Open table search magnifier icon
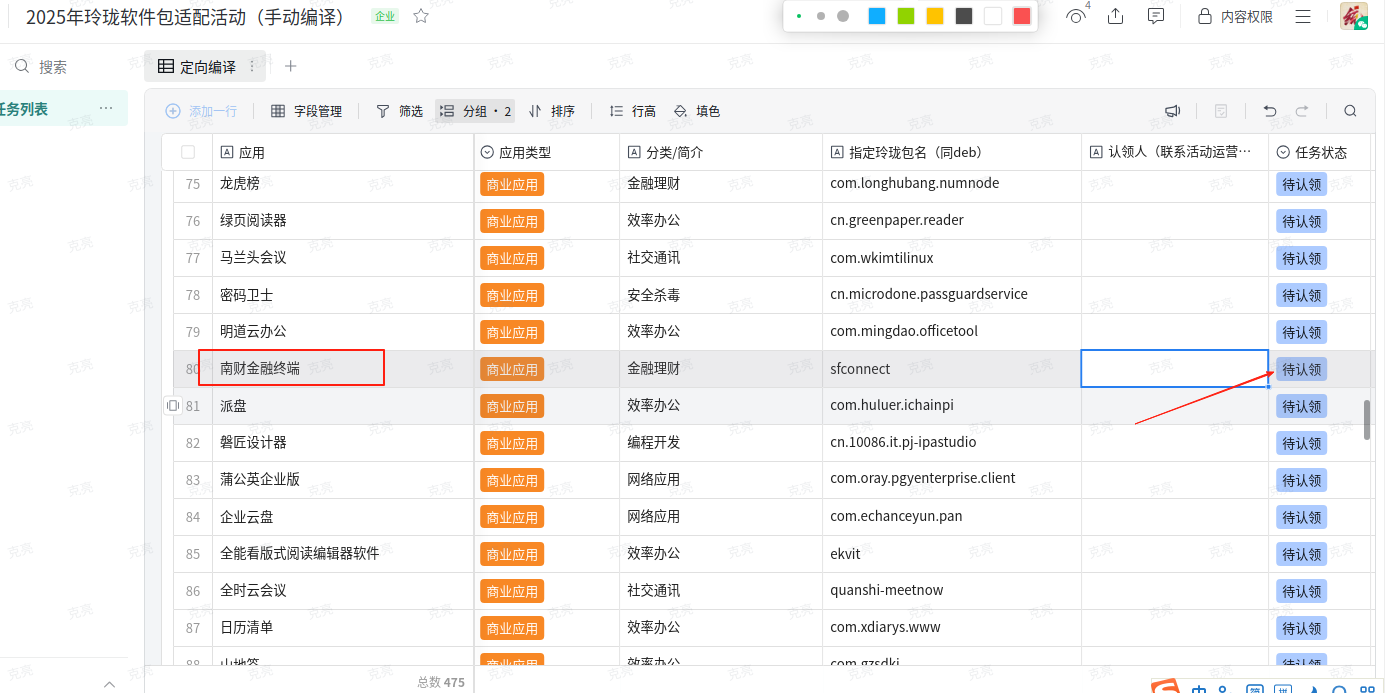The height and width of the screenshot is (693, 1385). pos(1350,111)
